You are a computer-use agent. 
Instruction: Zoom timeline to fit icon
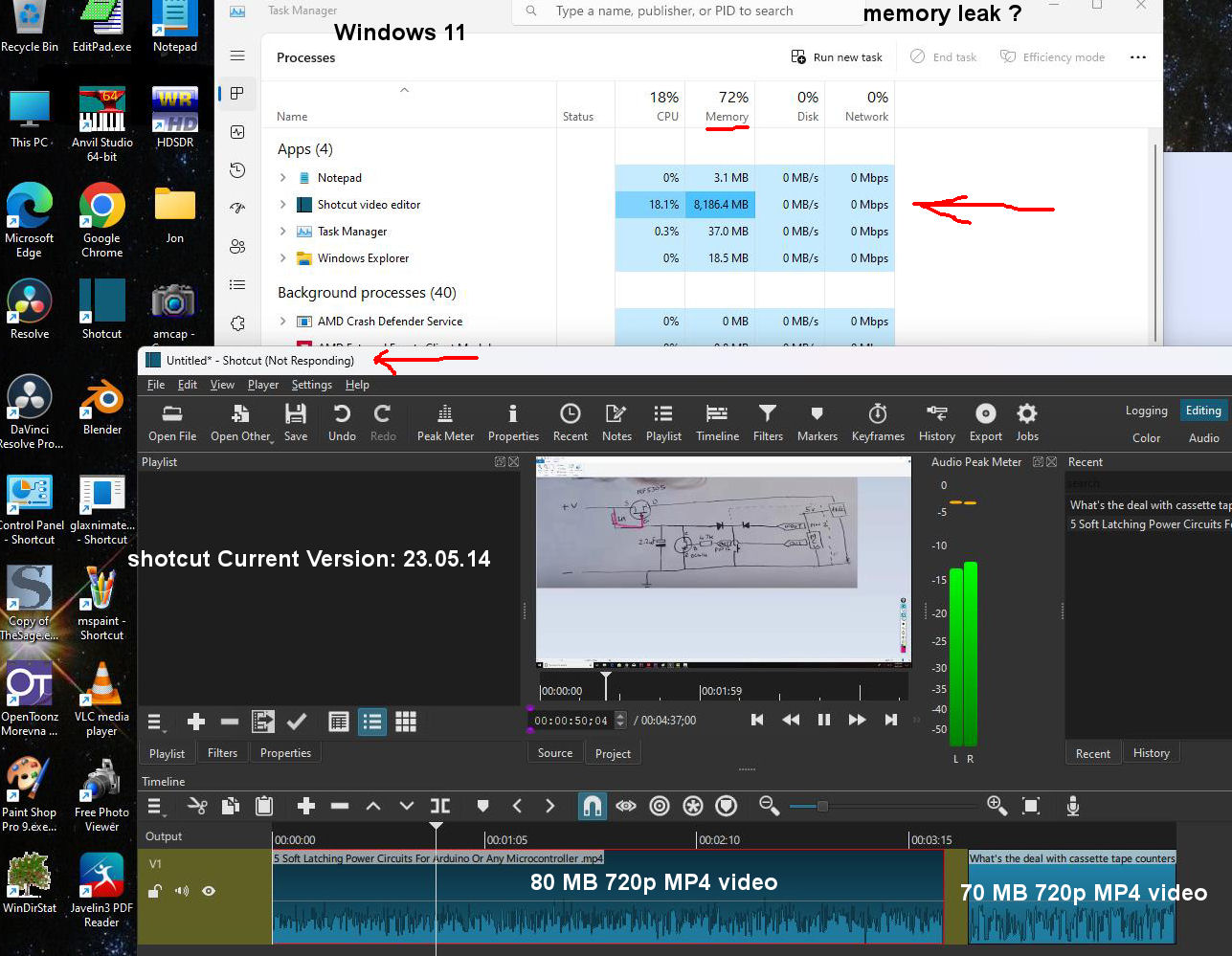[x=1031, y=806]
